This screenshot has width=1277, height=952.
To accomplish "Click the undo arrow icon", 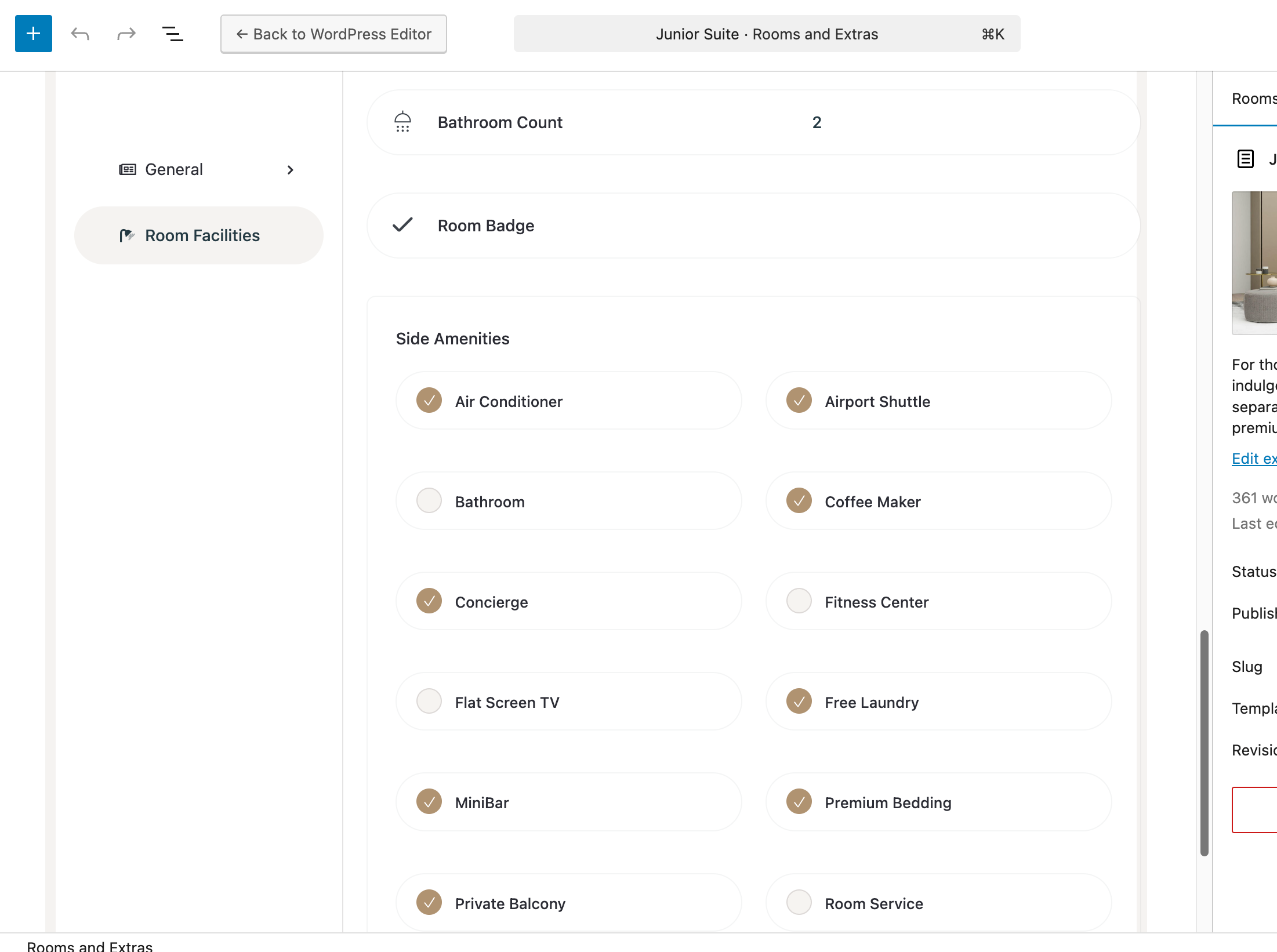I will (80, 34).
